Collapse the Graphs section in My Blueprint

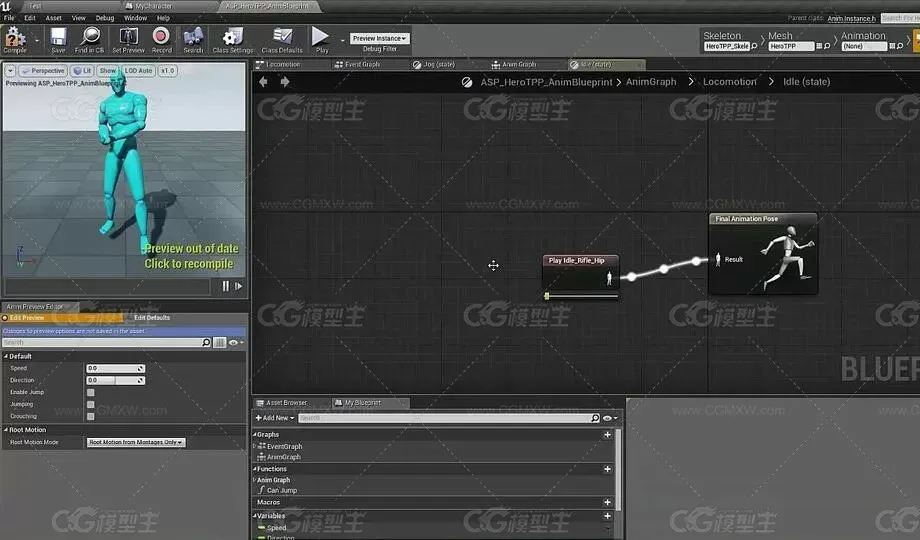(x=255, y=435)
